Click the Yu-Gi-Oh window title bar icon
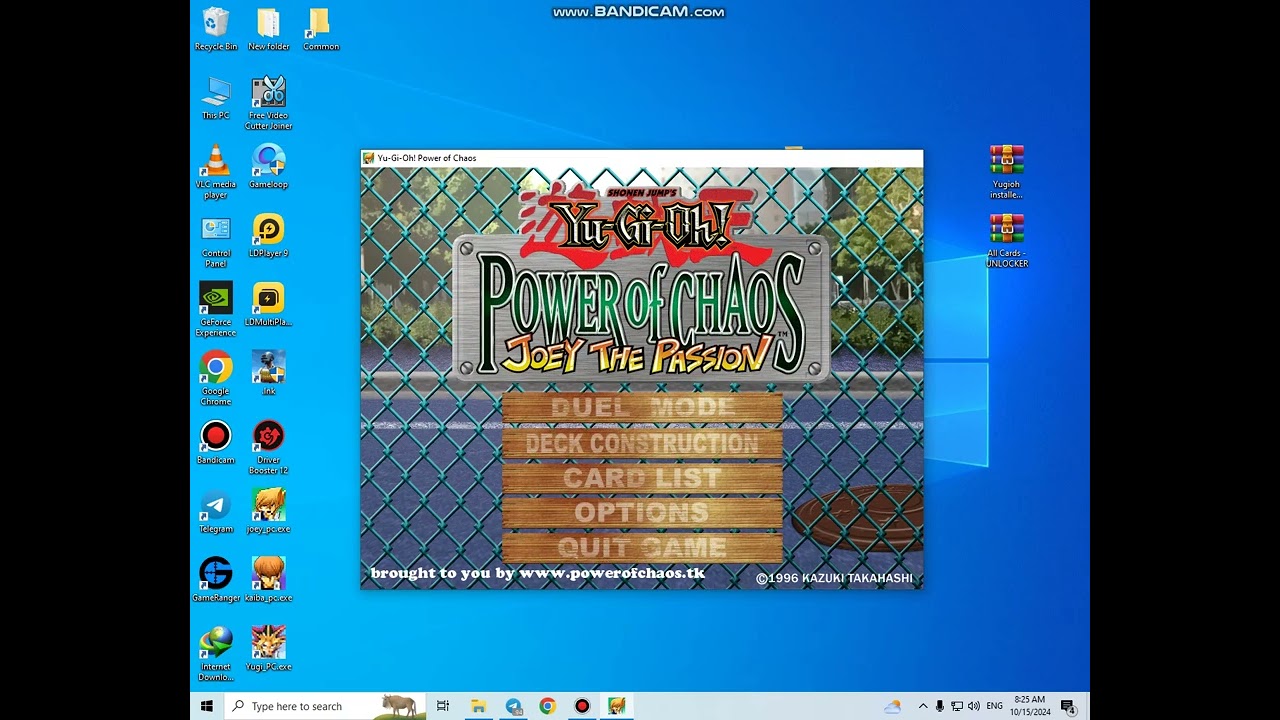 [369, 158]
